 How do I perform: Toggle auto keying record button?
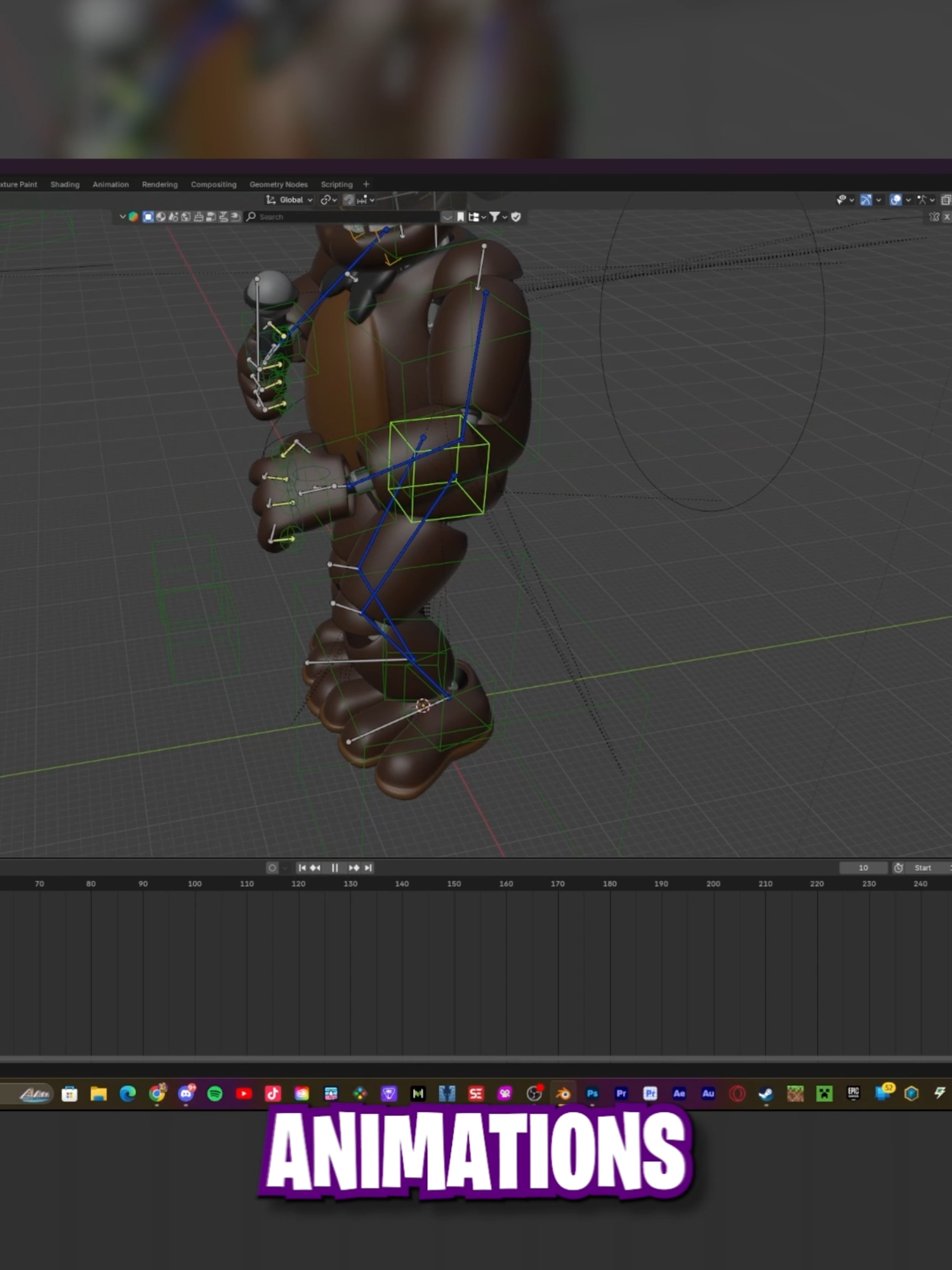point(272,867)
